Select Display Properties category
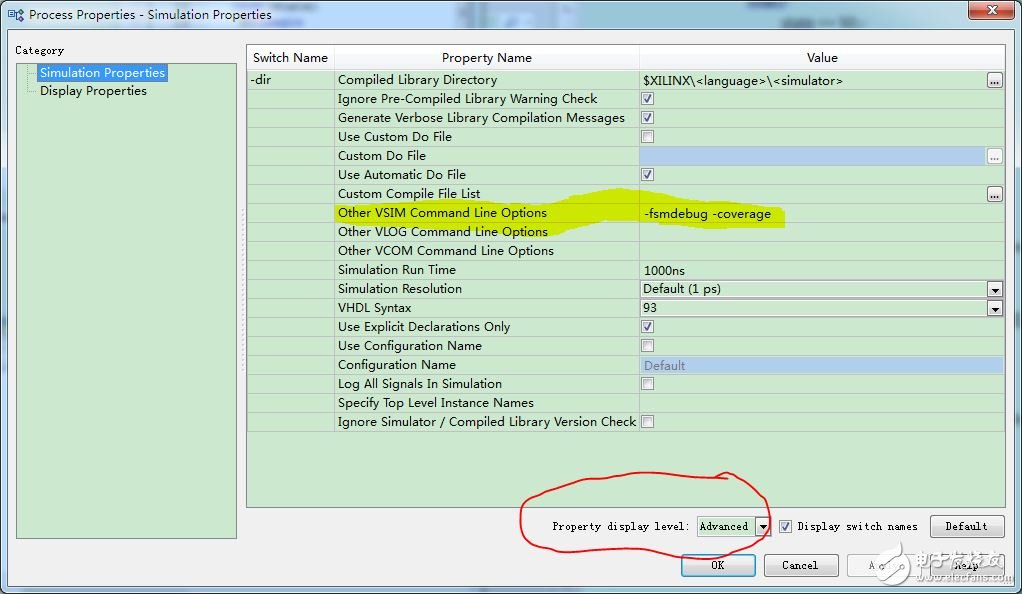 [93, 91]
